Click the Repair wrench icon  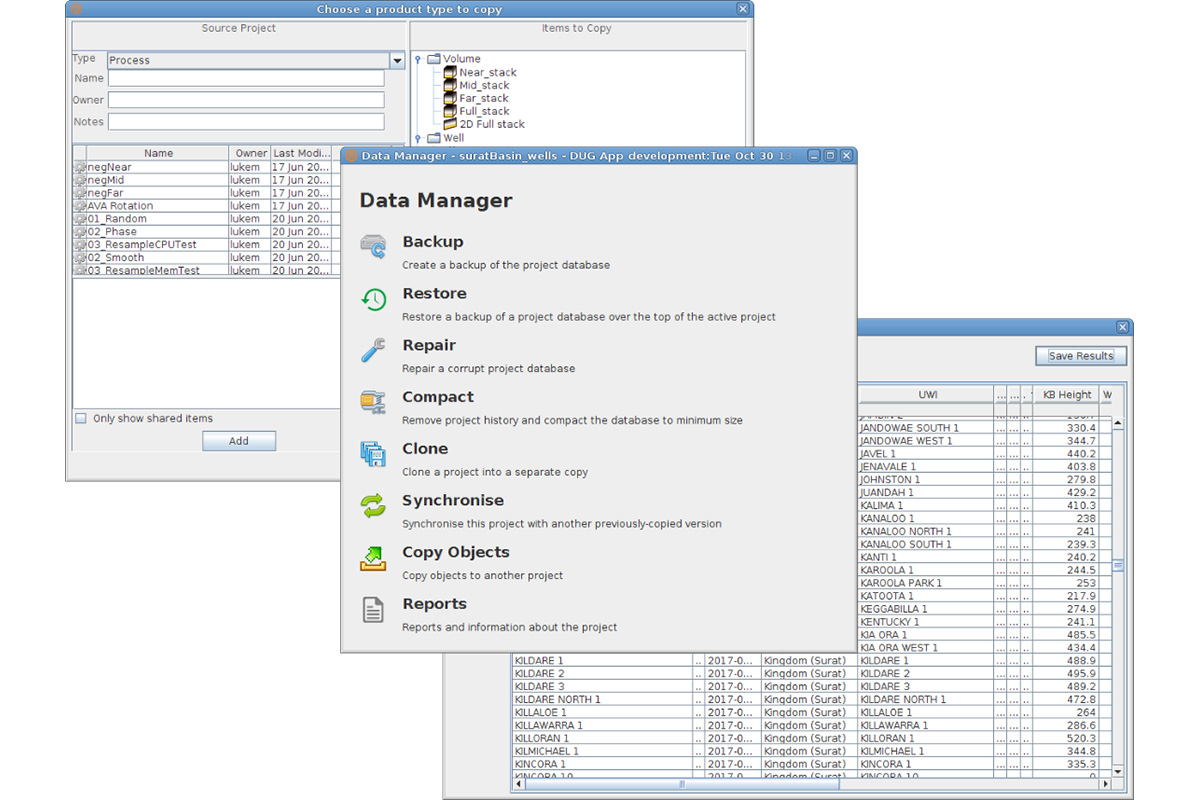(x=373, y=351)
